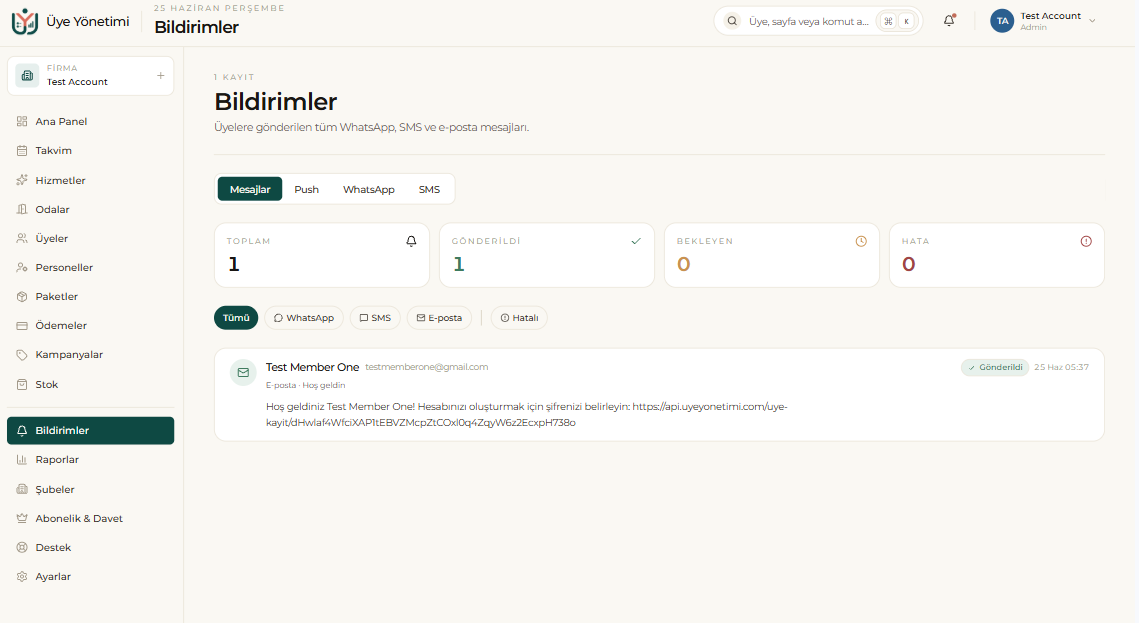
Task: Click the Personeller staff icon
Action: click(x=22, y=267)
